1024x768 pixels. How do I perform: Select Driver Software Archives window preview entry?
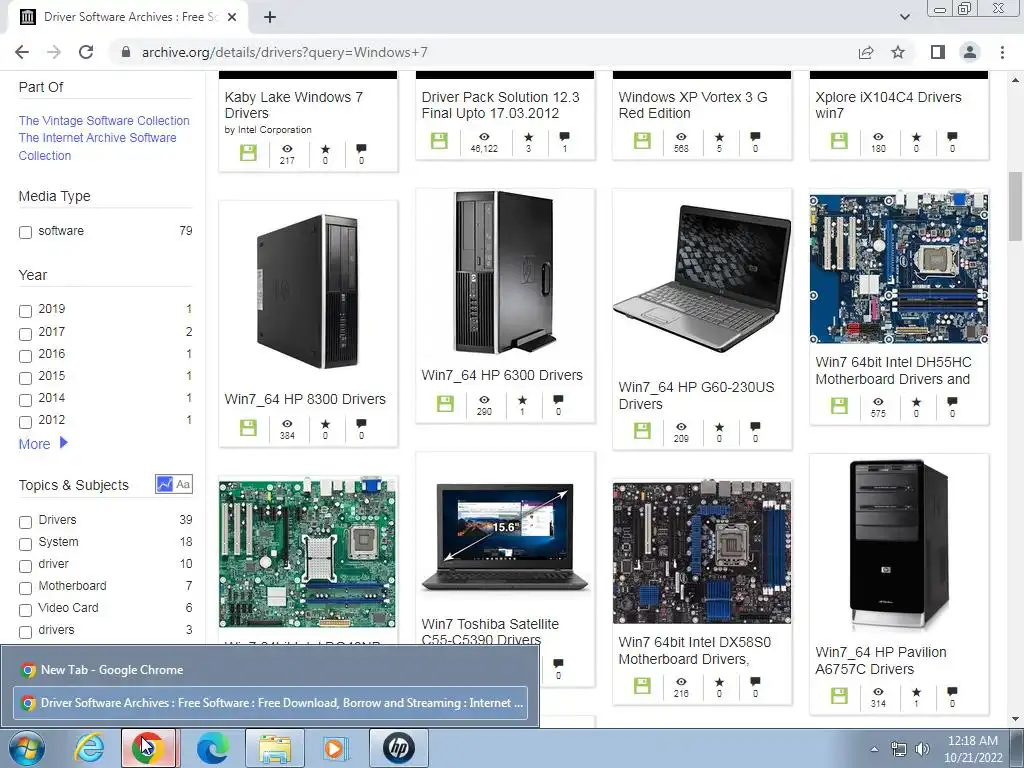click(270, 703)
